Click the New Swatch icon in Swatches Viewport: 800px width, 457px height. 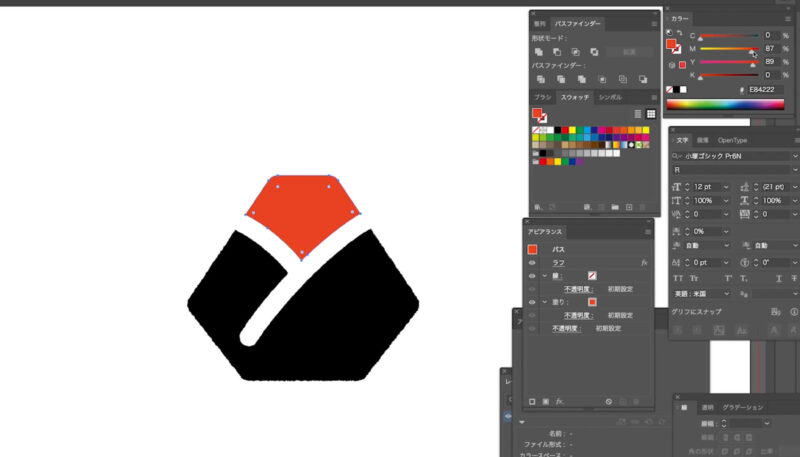[629, 207]
